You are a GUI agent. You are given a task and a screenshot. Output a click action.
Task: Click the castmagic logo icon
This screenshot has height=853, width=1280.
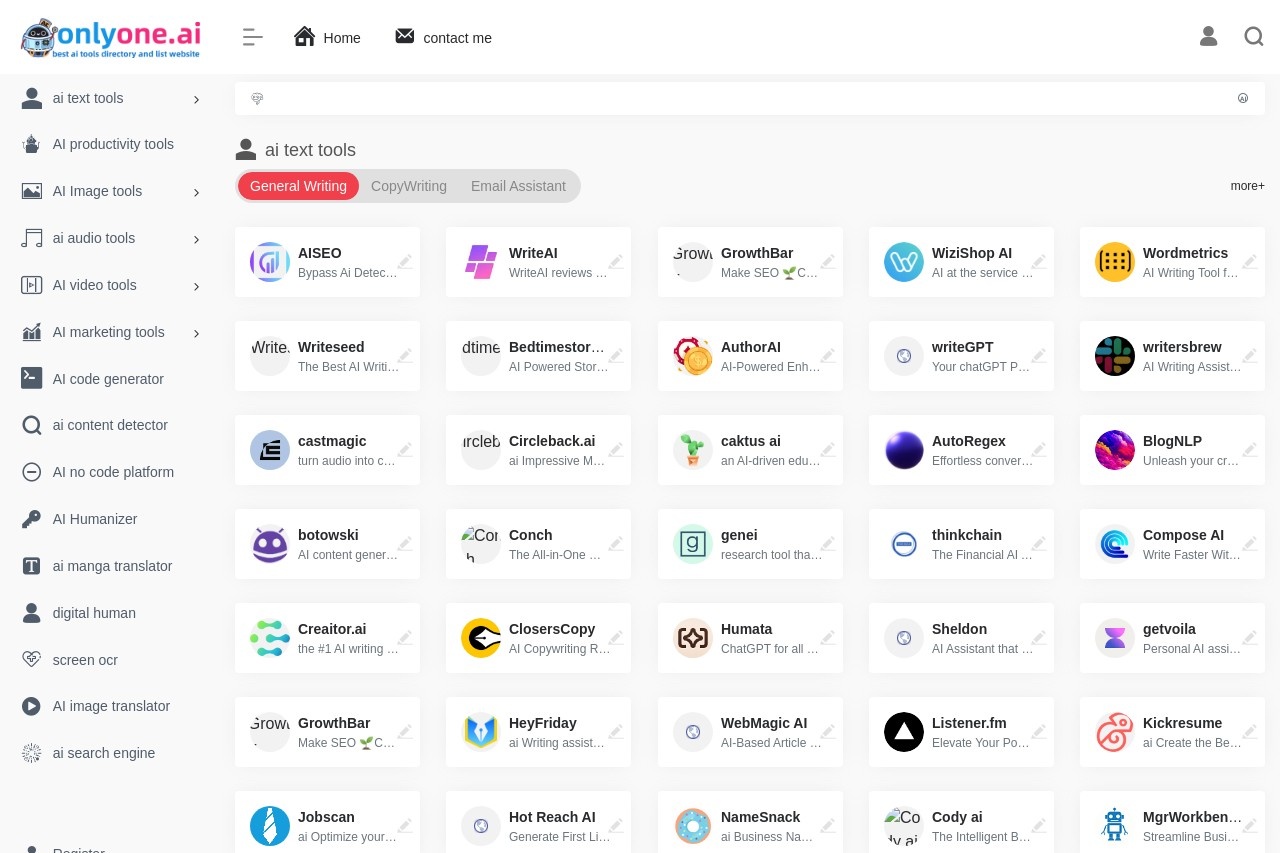(x=270, y=450)
